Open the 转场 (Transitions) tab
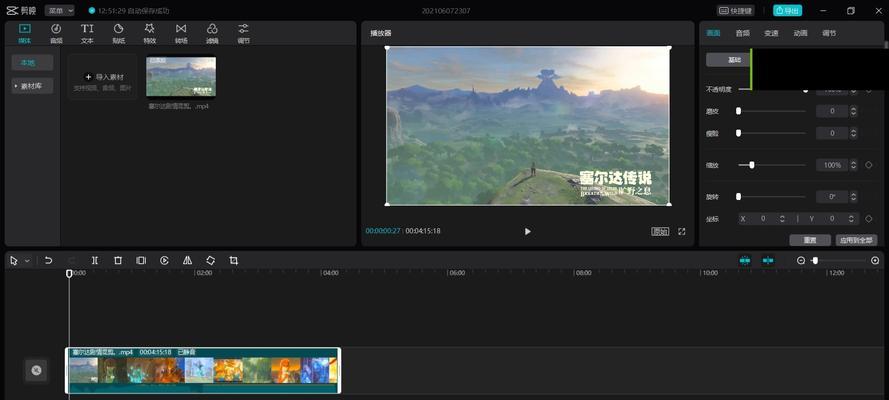Image resolution: width=889 pixels, height=400 pixels. tap(181, 33)
